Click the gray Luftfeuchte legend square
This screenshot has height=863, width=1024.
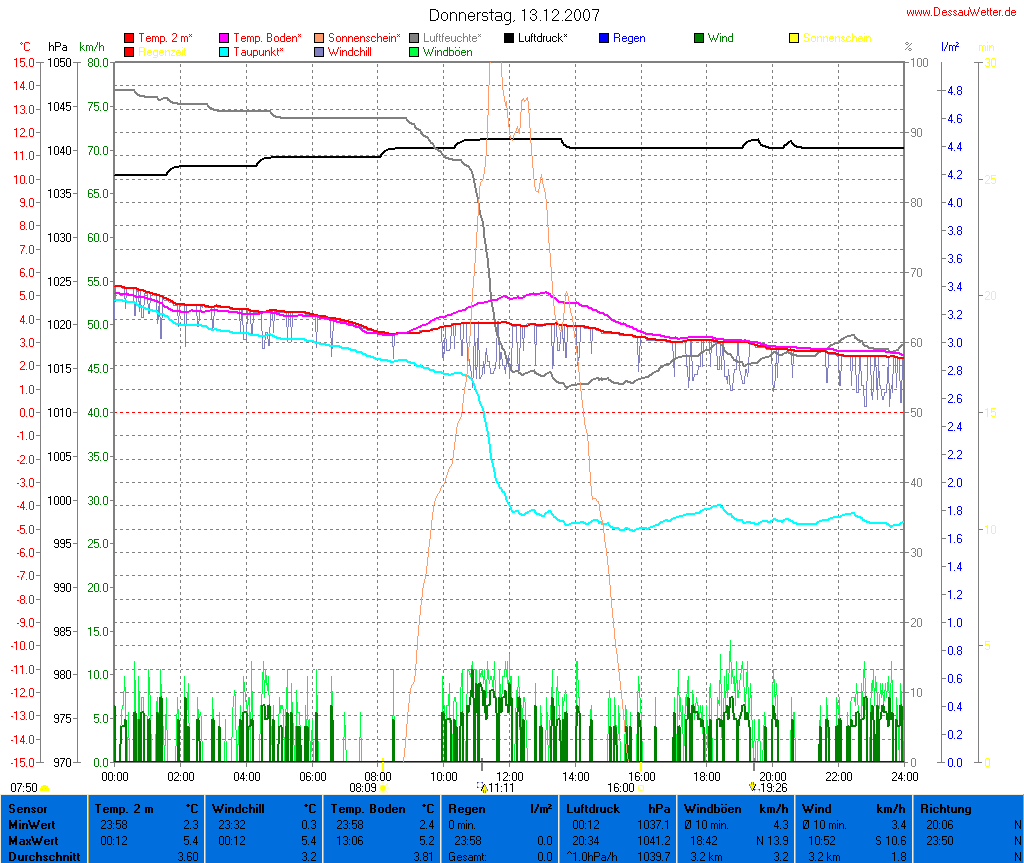tap(414, 39)
